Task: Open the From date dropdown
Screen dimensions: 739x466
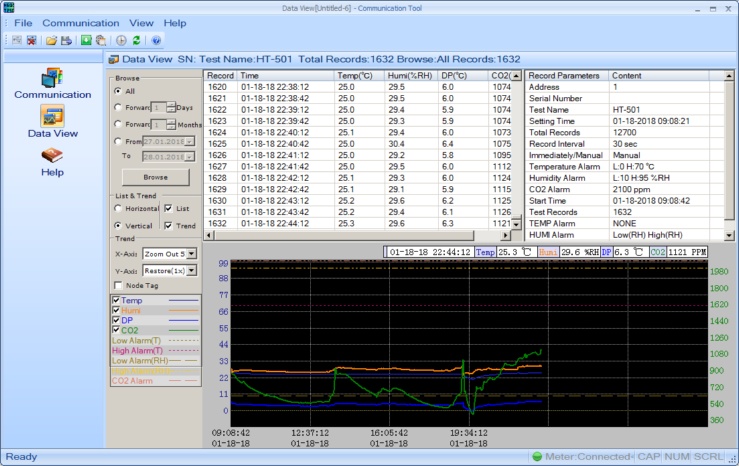Action: pos(189,141)
